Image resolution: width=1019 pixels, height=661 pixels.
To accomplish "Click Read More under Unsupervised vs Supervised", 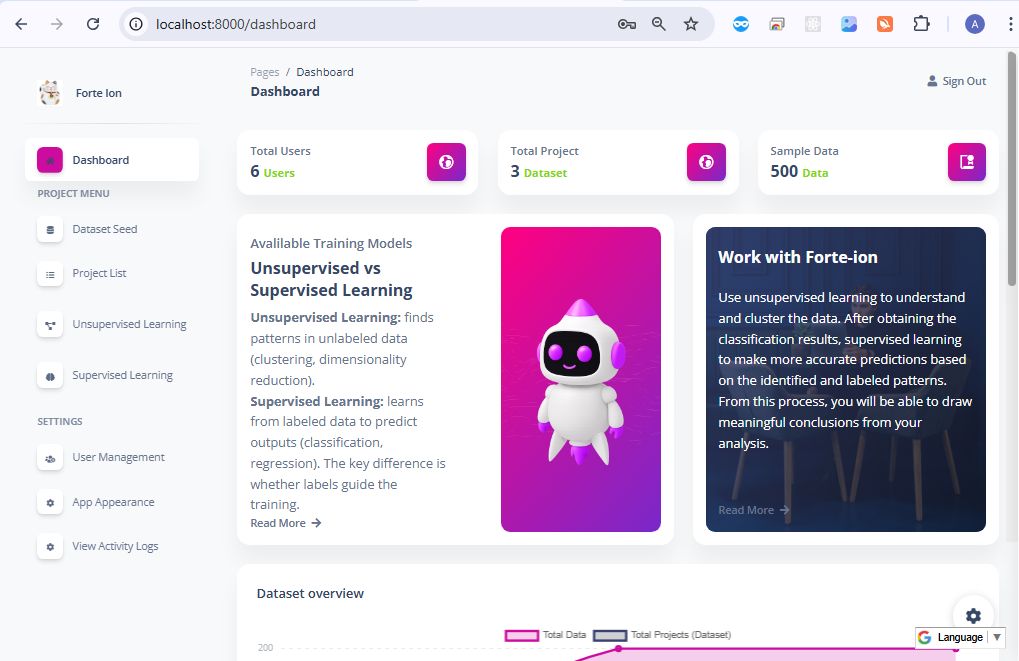I will click(285, 523).
